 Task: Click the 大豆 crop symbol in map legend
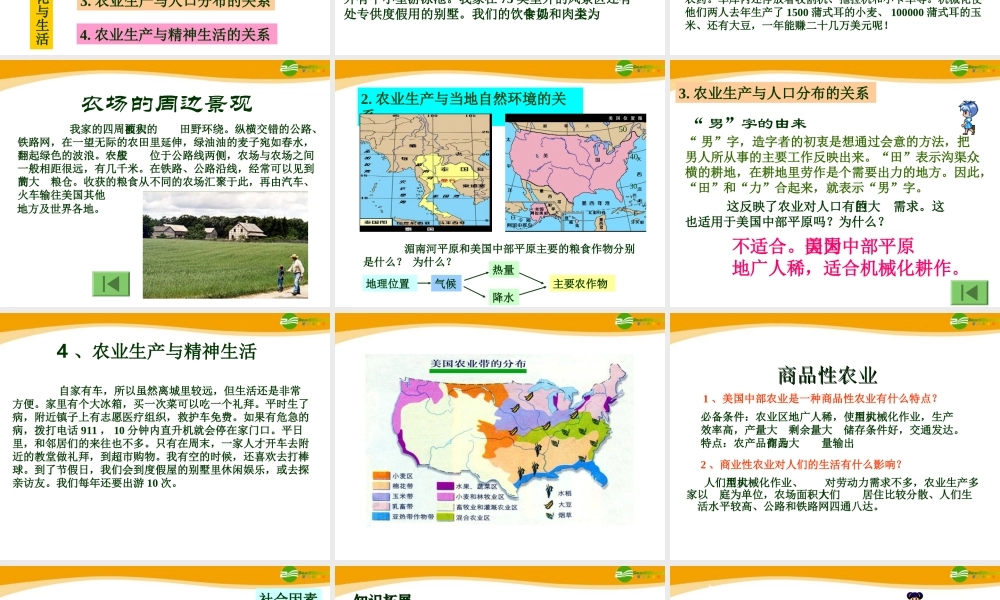click(548, 504)
